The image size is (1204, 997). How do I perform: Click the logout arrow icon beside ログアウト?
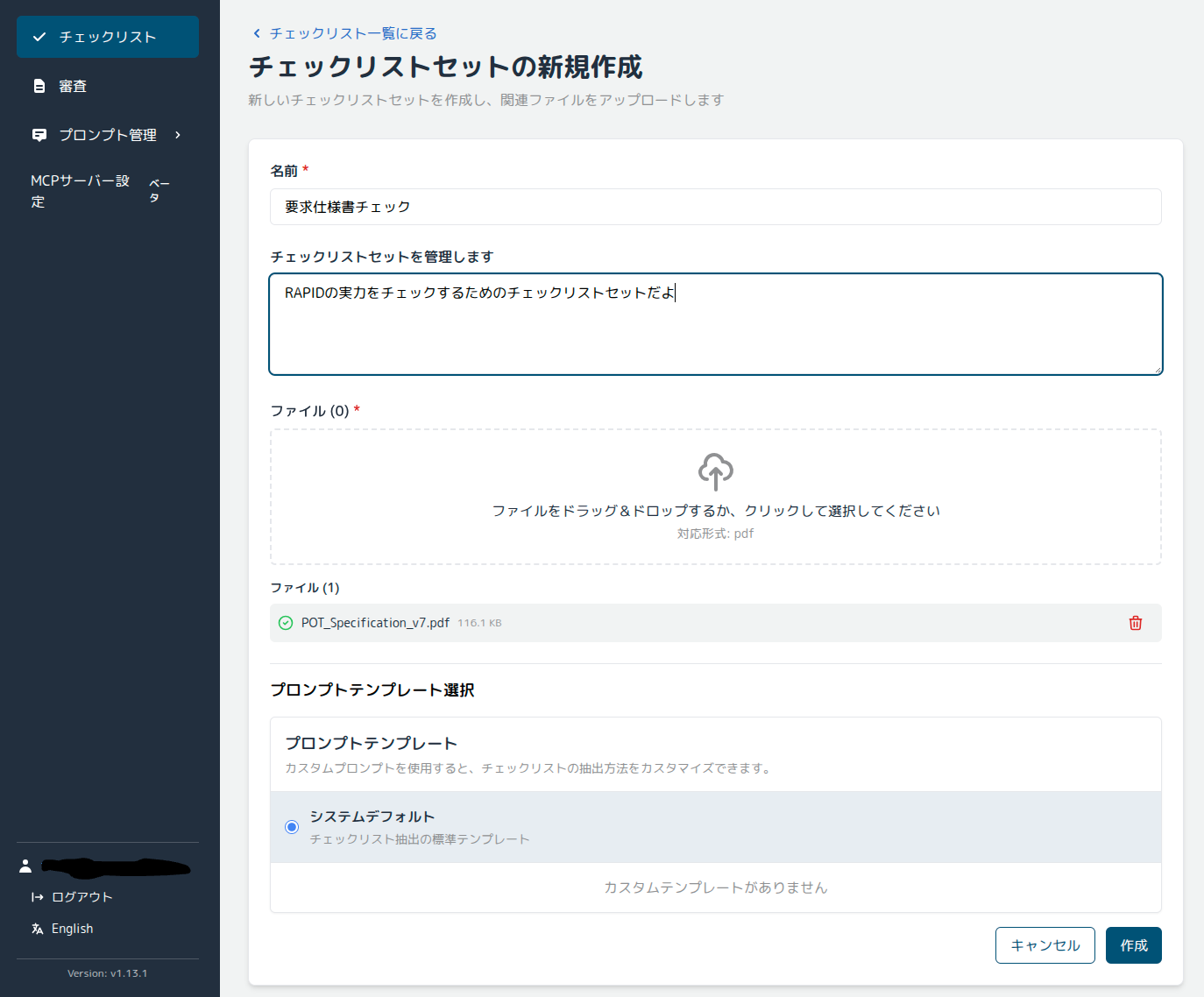(x=35, y=896)
